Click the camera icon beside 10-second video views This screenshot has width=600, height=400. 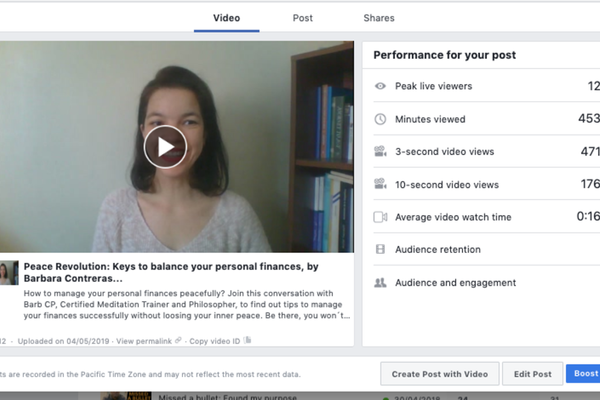(x=380, y=184)
